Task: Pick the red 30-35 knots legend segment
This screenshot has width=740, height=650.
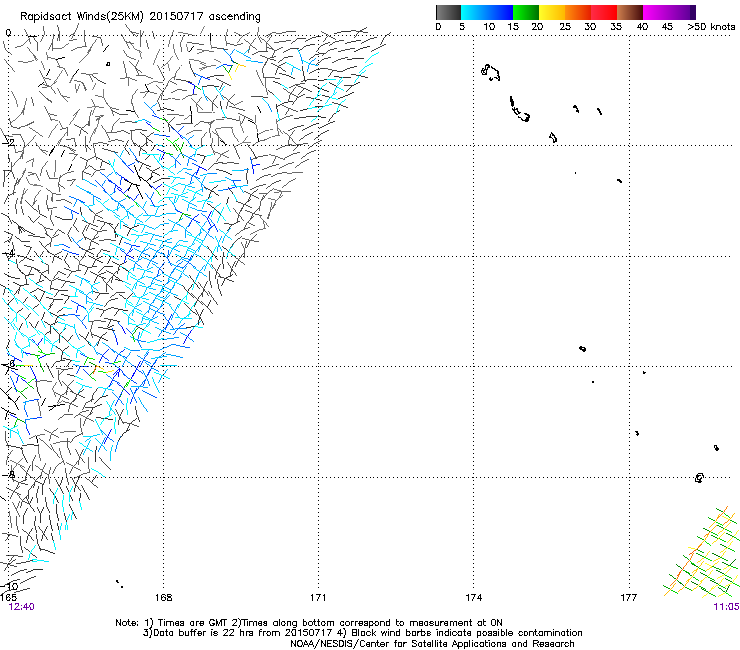Action: click(604, 12)
